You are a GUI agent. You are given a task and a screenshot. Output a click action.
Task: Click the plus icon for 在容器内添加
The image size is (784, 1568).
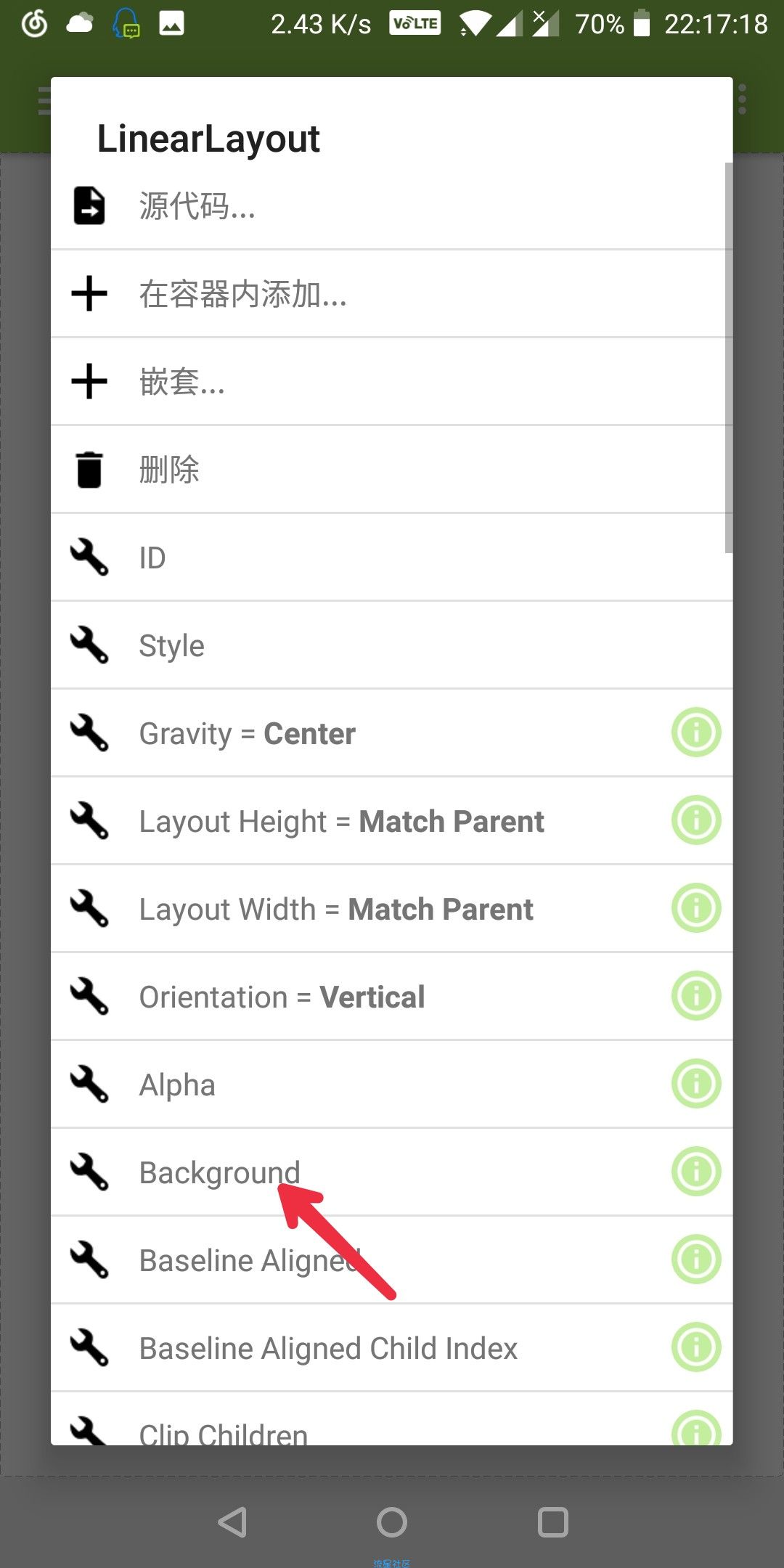89,293
